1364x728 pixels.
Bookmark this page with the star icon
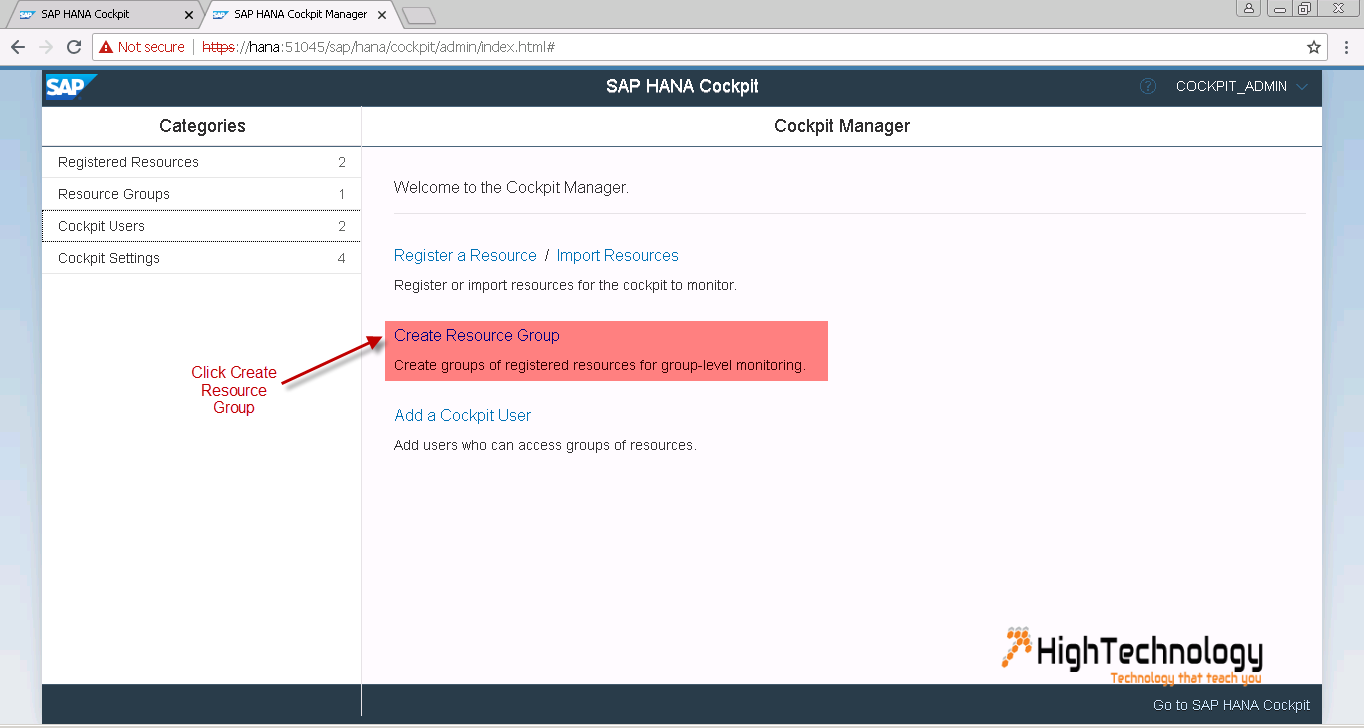click(1314, 47)
